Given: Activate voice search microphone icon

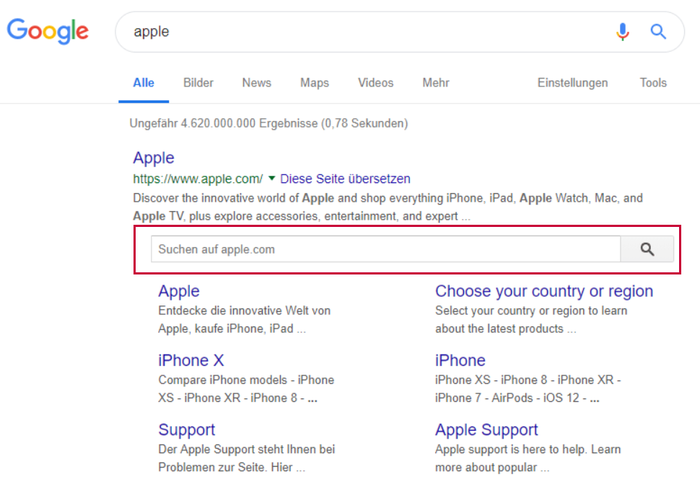Looking at the screenshot, I should click(x=622, y=32).
